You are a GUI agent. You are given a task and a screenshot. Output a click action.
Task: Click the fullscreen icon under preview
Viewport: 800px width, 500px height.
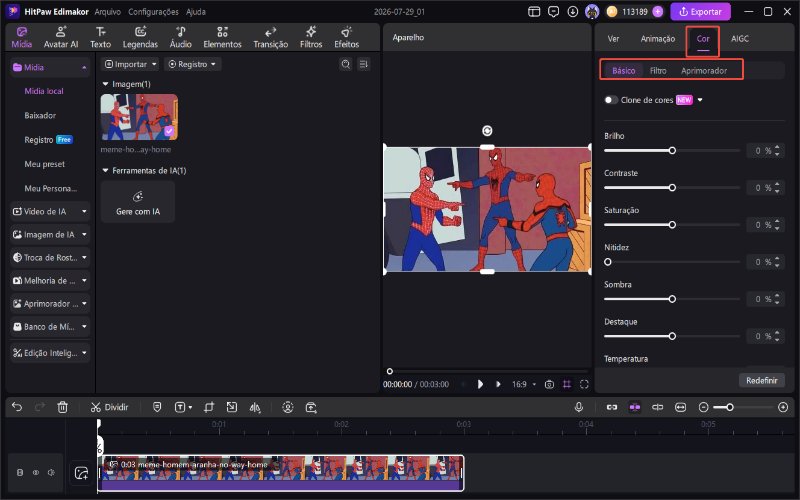[584, 384]
